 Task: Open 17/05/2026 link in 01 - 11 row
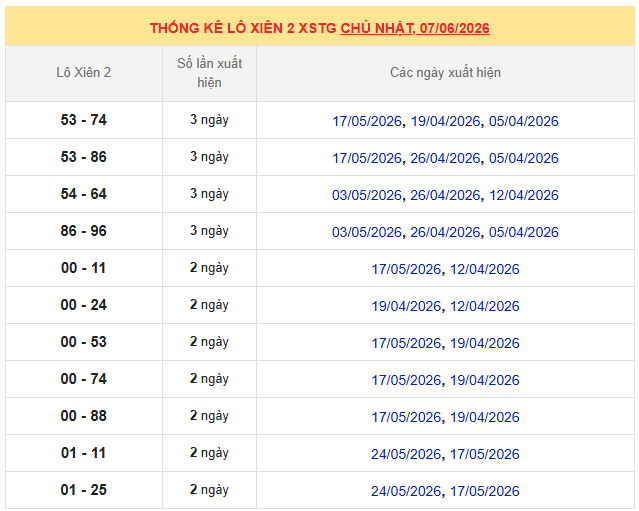tap(485, 454)
